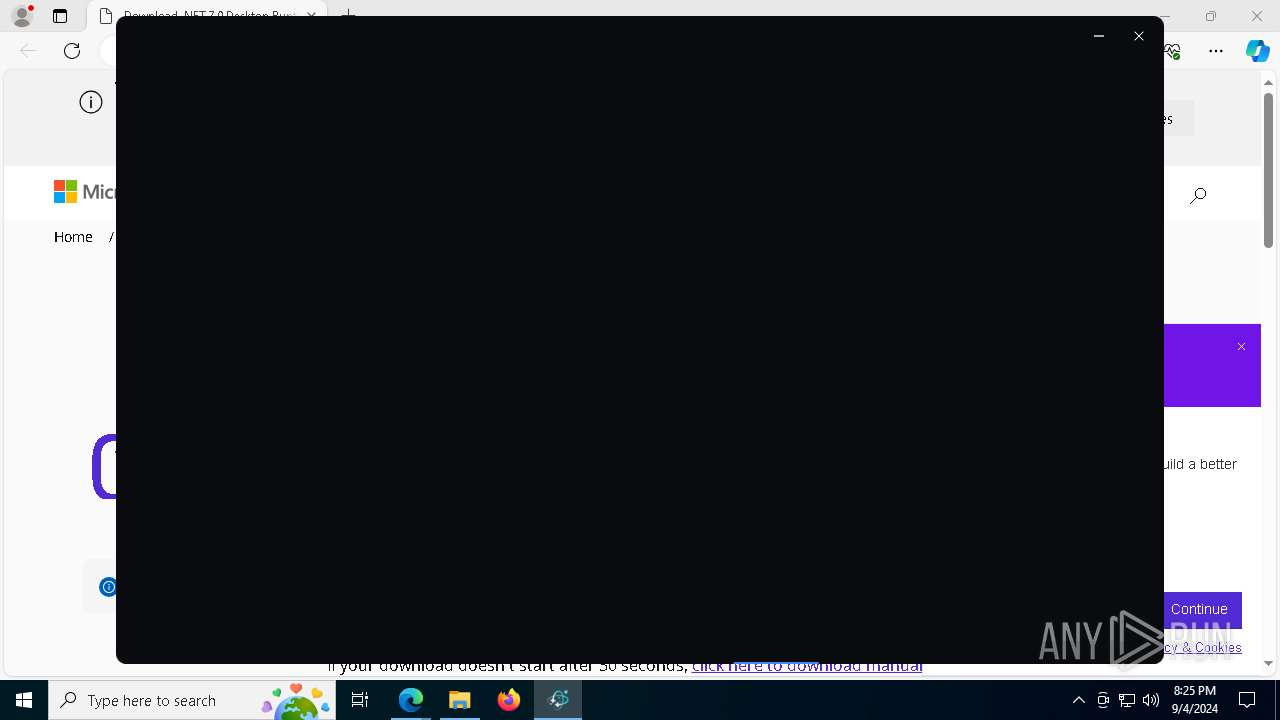Refresh the page in the Edge browser
The width and height of the screenshot is (1280, 720).
[72, 51]
